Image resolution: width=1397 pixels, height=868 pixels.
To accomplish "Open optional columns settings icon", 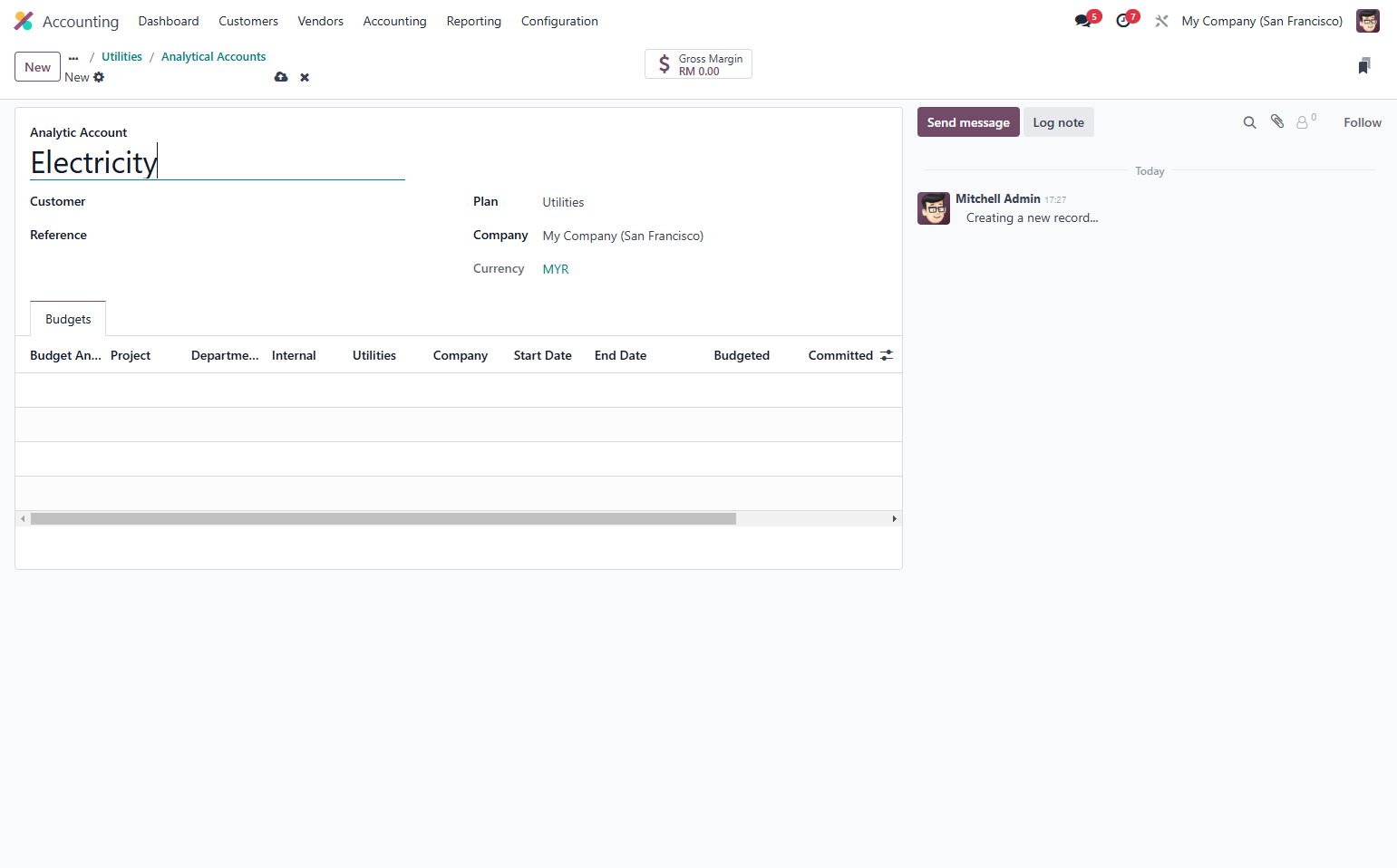I will (x=887, y=355).
